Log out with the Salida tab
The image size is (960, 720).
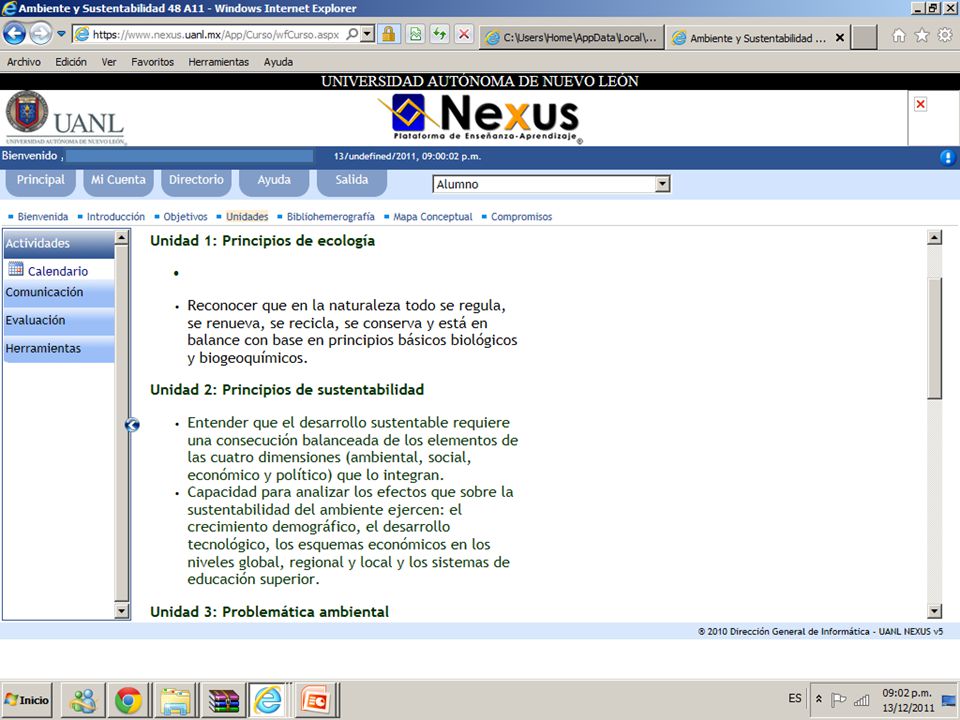351,182
